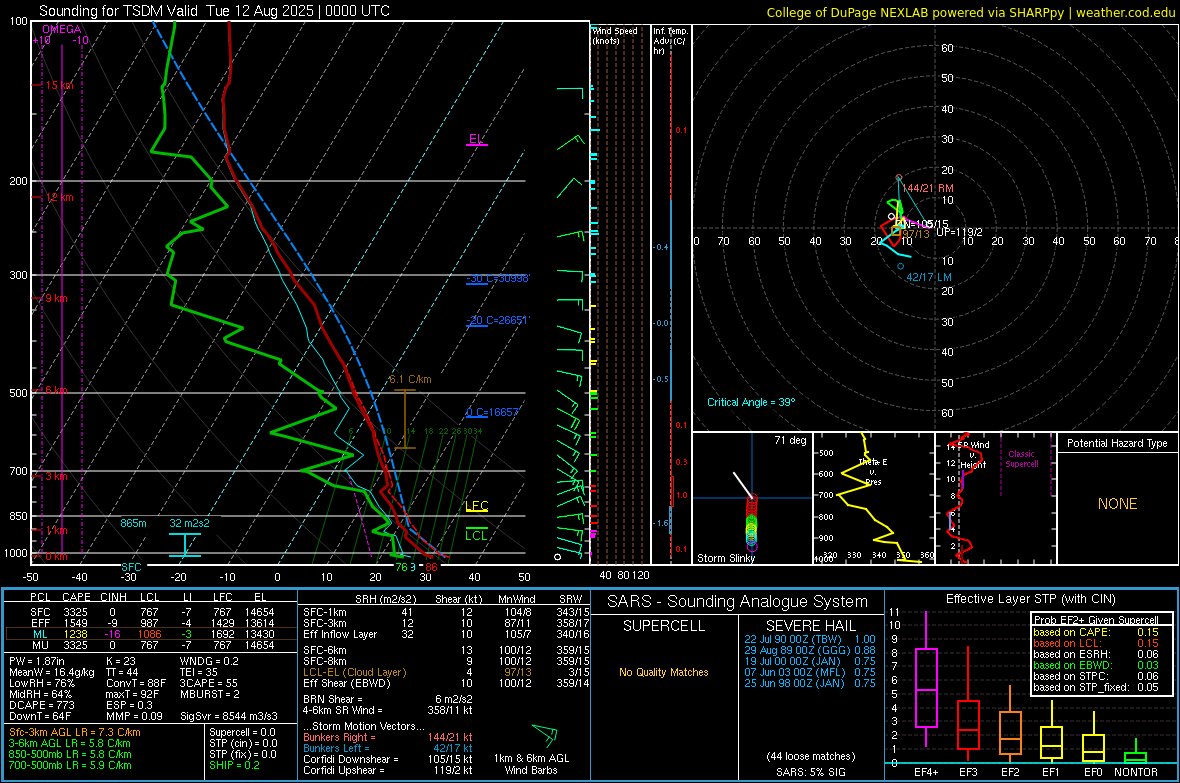Click the Corfidi Downshear = 105/15 kt line
The height and width of the screenshot is (783, 1180).
[388, 759]
